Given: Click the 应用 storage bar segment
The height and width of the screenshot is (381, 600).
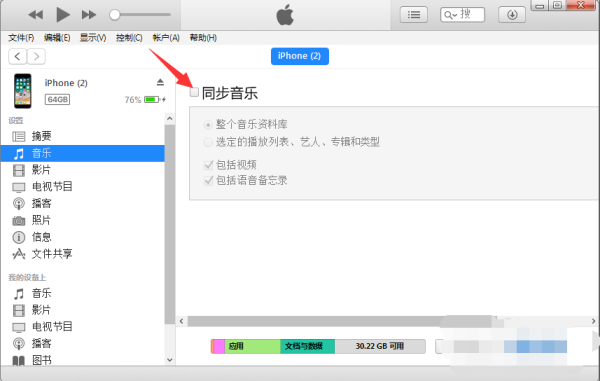Looking at the screenshot, I should click(253, 346).
